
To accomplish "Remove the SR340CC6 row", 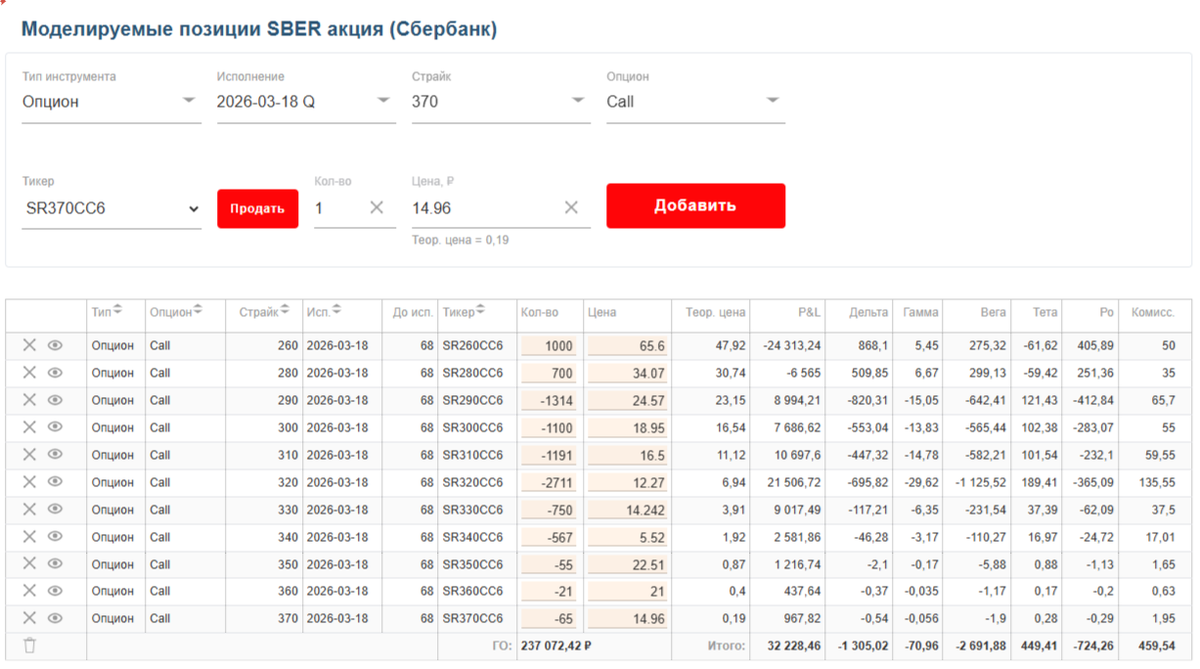I will point(30,536).
